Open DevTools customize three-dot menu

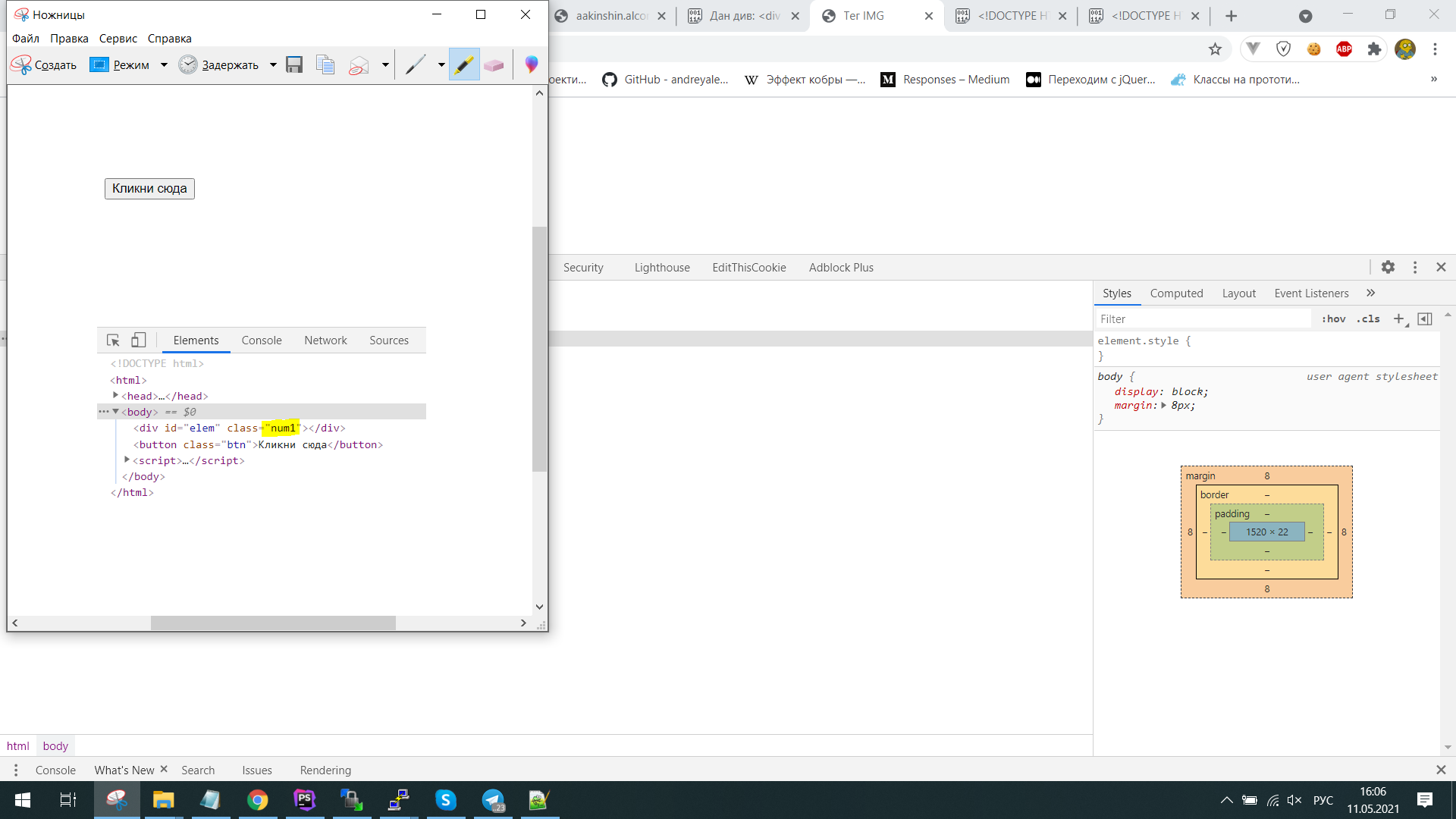pyautogui.click(x=1414, y=267)
